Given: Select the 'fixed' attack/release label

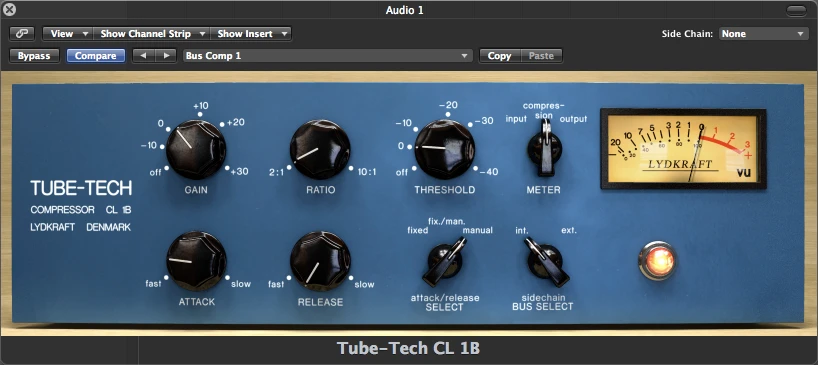Looking at the screenshot, I should [x=418, y=230].
